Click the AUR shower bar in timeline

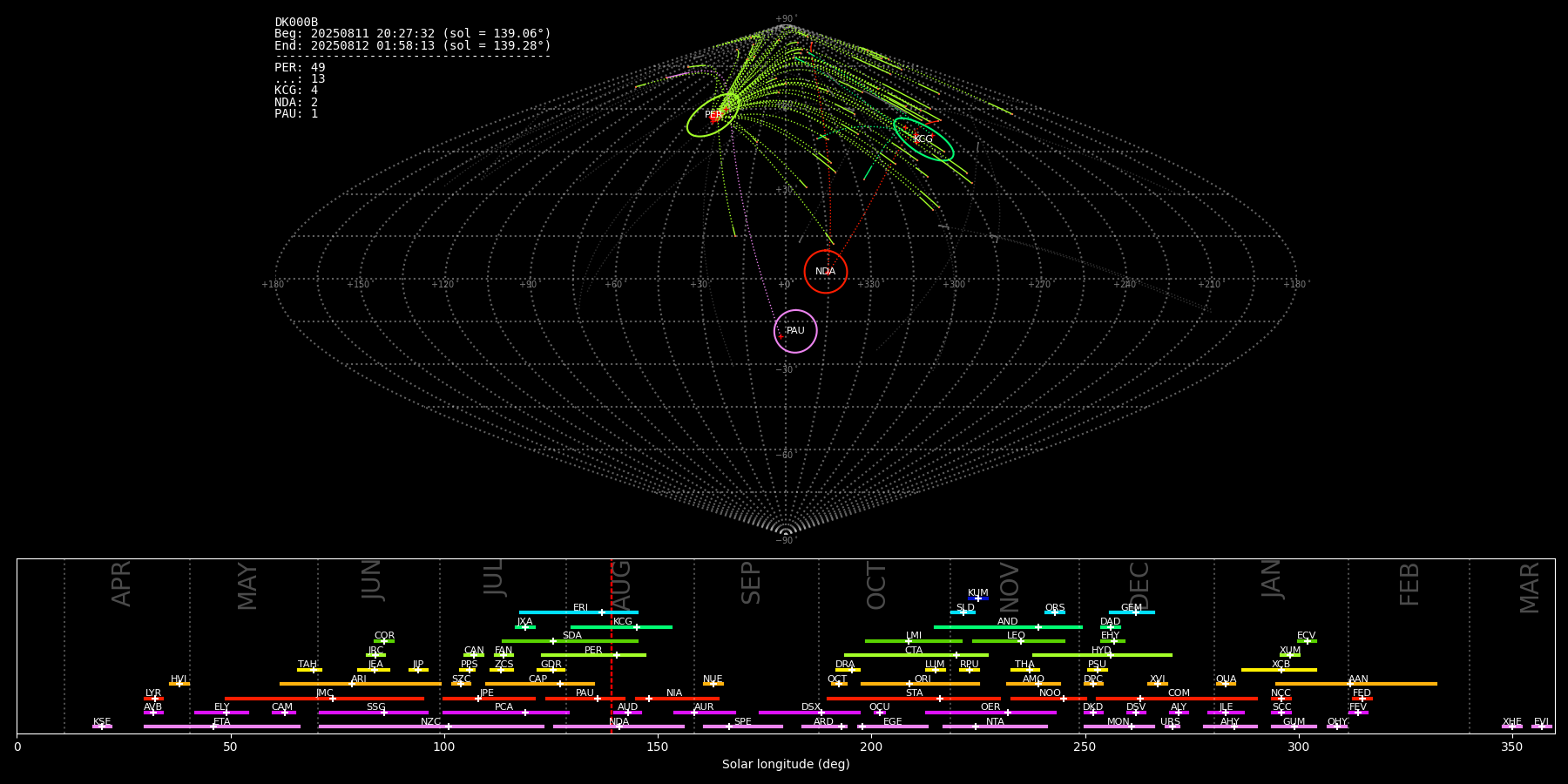pos(704,713)
